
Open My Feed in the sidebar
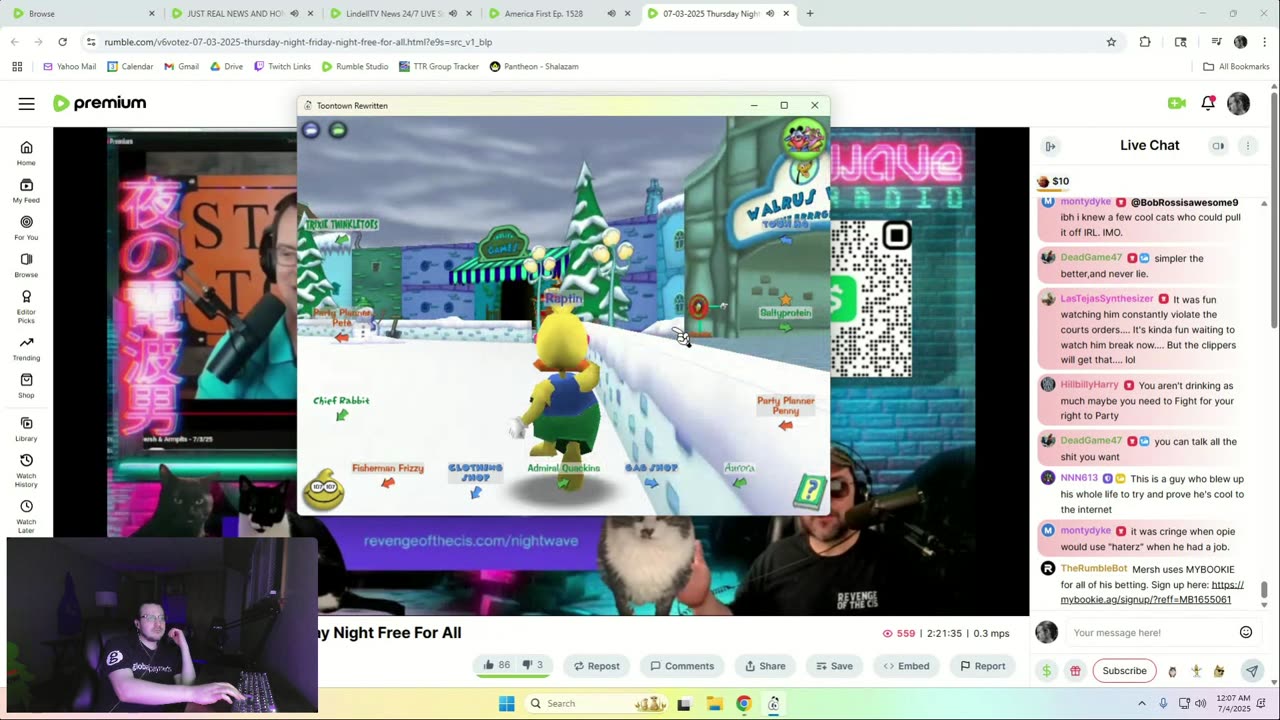tap(26, 191)
